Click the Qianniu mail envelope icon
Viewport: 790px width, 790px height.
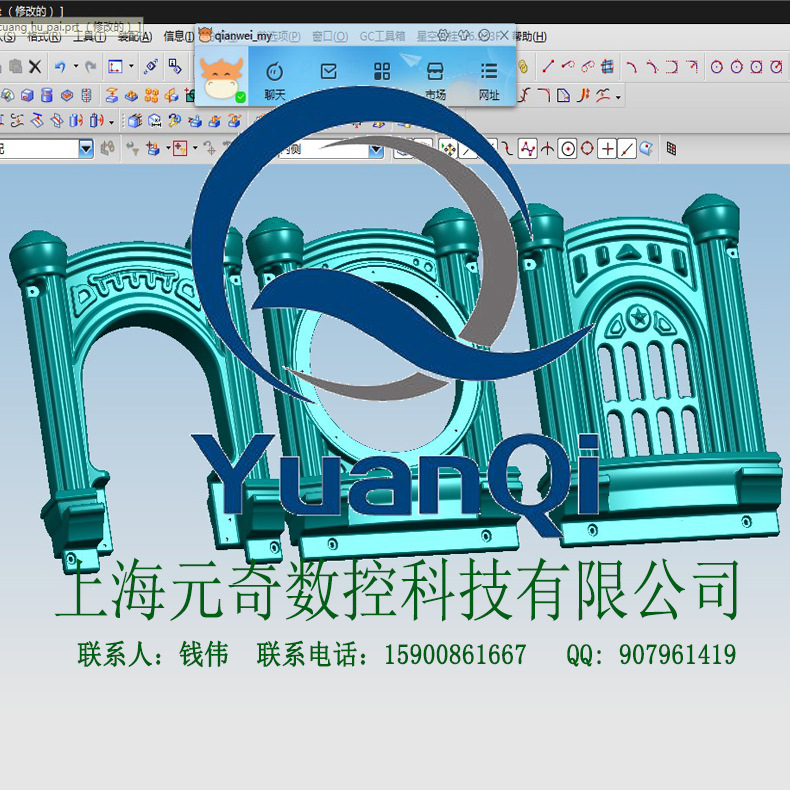[328, 71]
